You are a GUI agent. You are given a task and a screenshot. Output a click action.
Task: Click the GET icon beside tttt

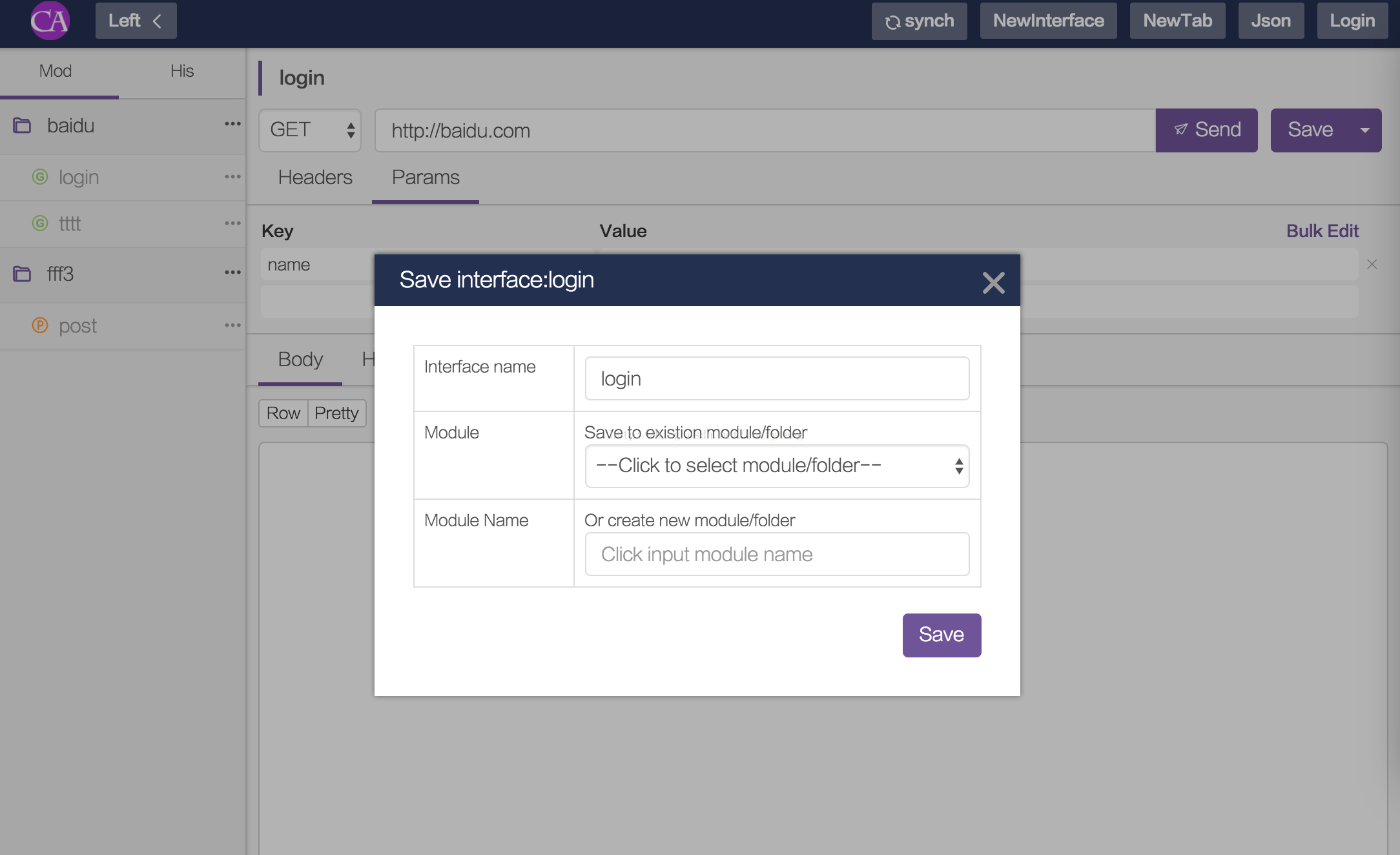coord(40,223)
